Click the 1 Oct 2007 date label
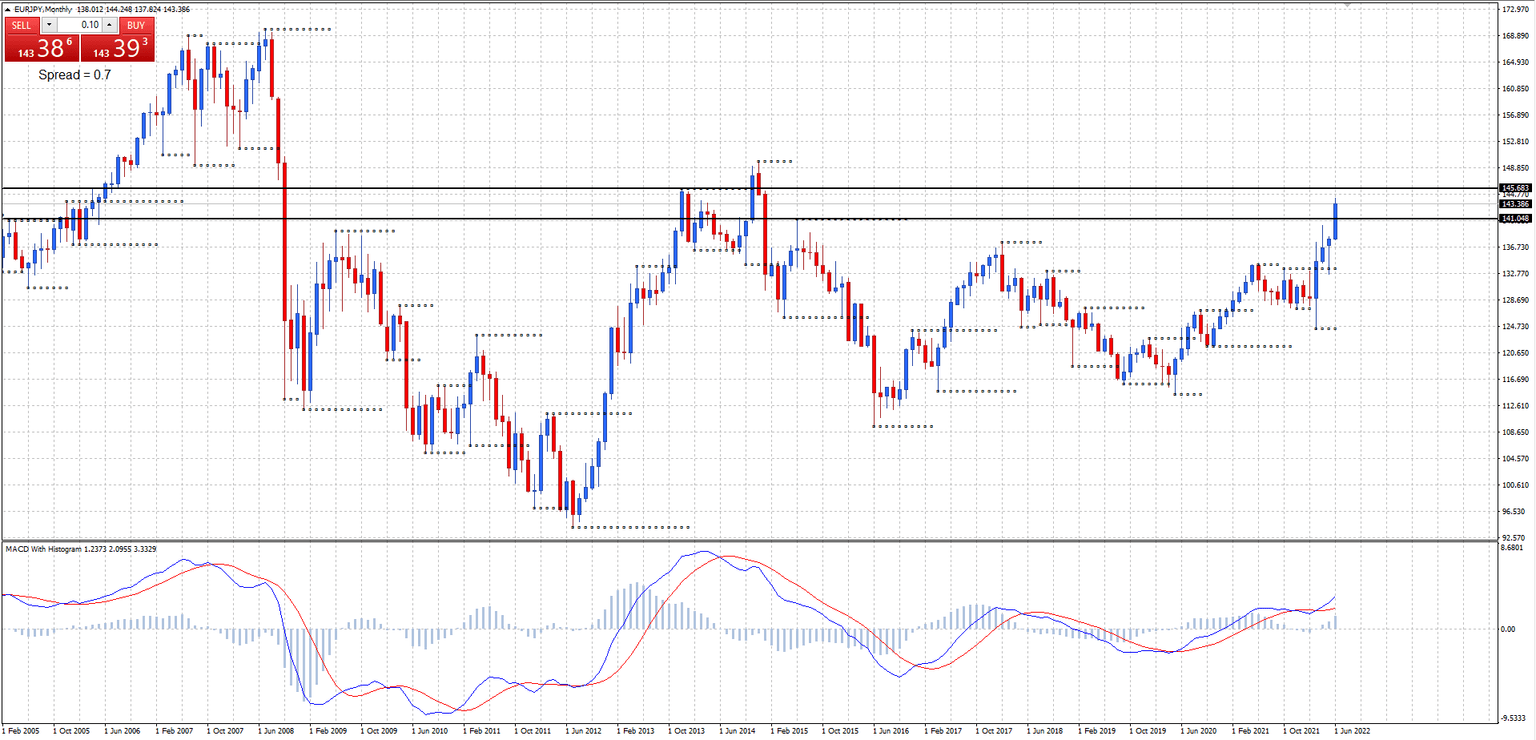1536x740 pixels. (225, 731)
